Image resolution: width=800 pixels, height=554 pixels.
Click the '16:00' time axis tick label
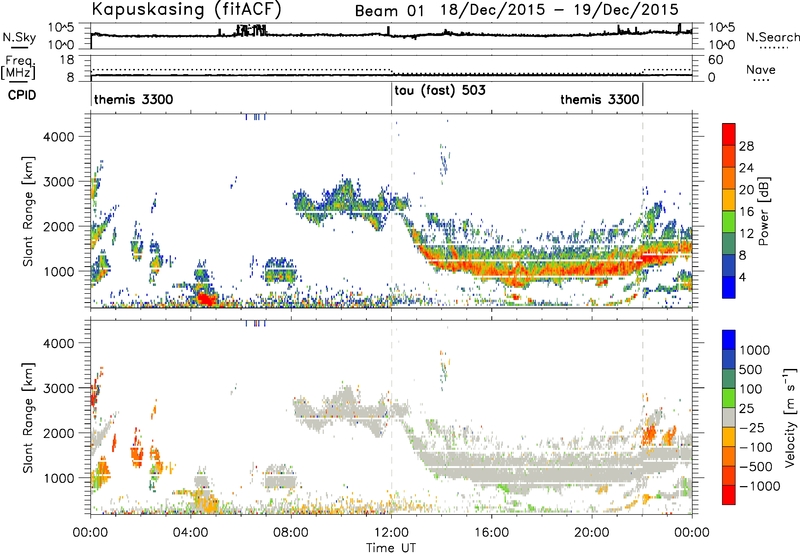[x=491, y=533]
